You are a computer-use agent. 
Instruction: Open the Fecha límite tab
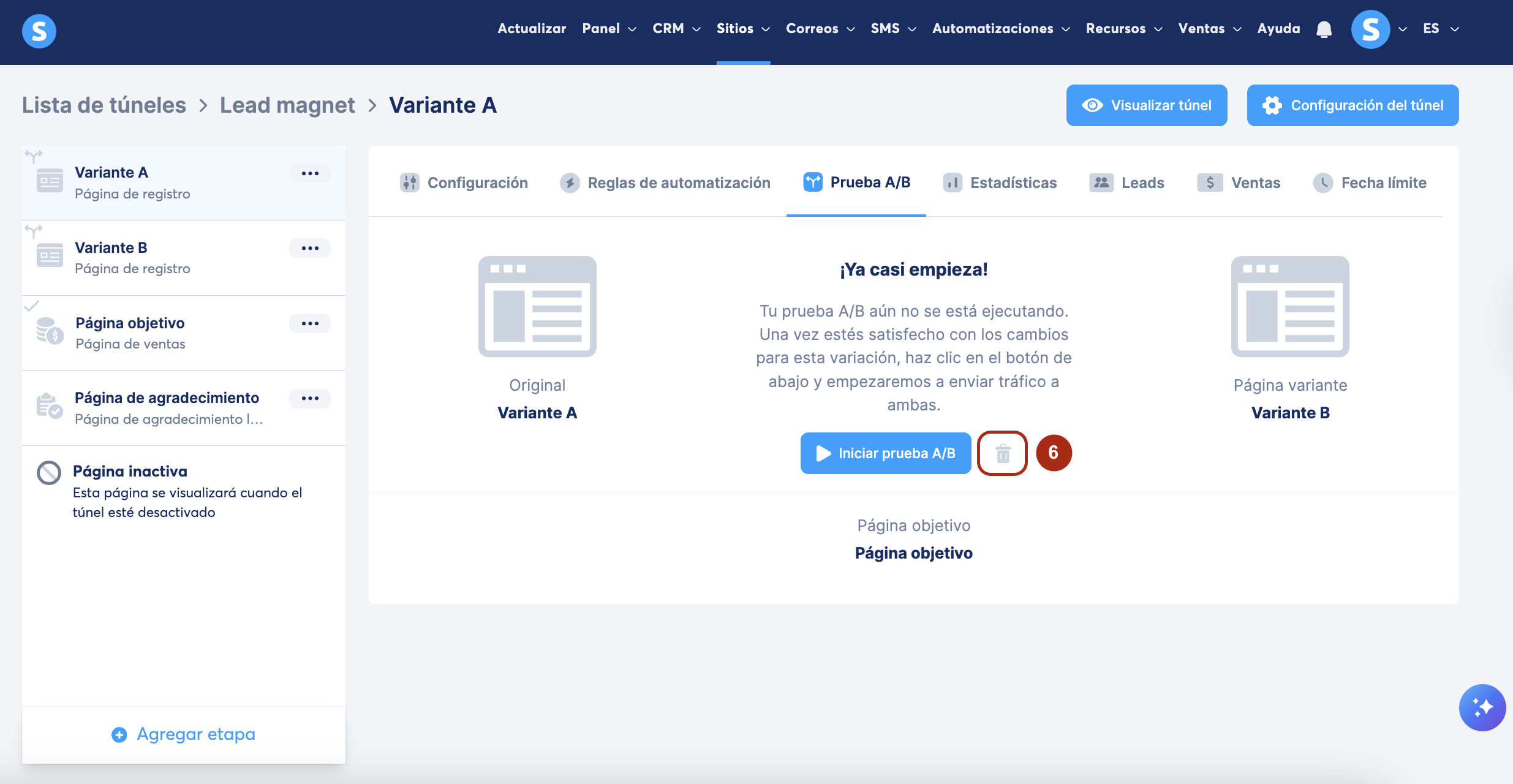point(1370,183)
